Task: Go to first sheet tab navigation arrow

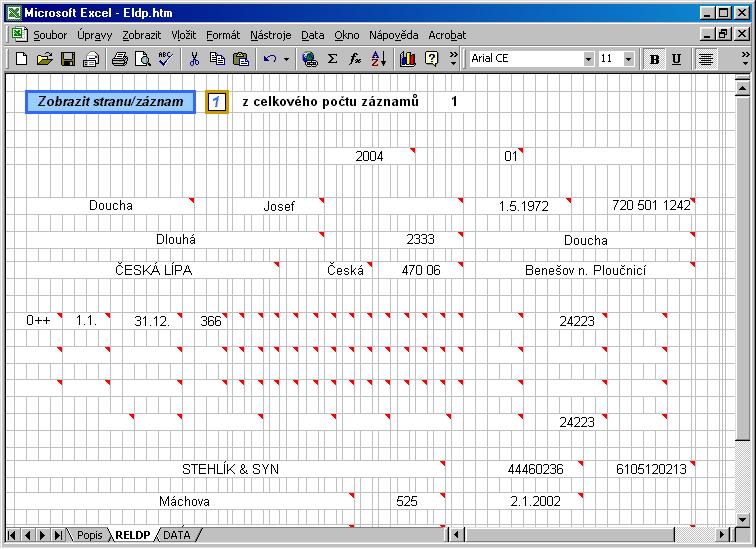Action: (x=13, y=535)
